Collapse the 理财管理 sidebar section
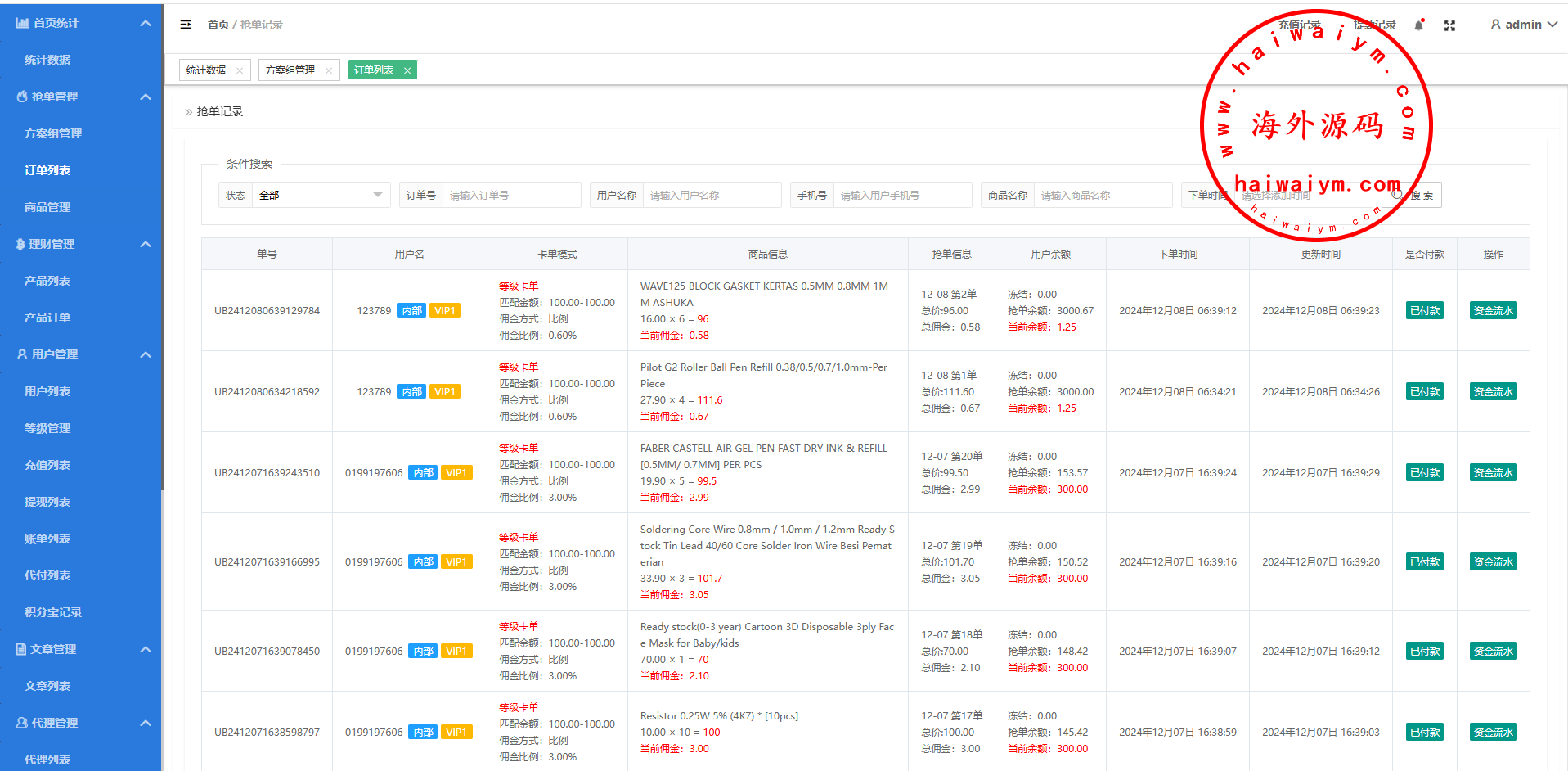This screenshot has height=771, width=1568. [x=146, y=244]
